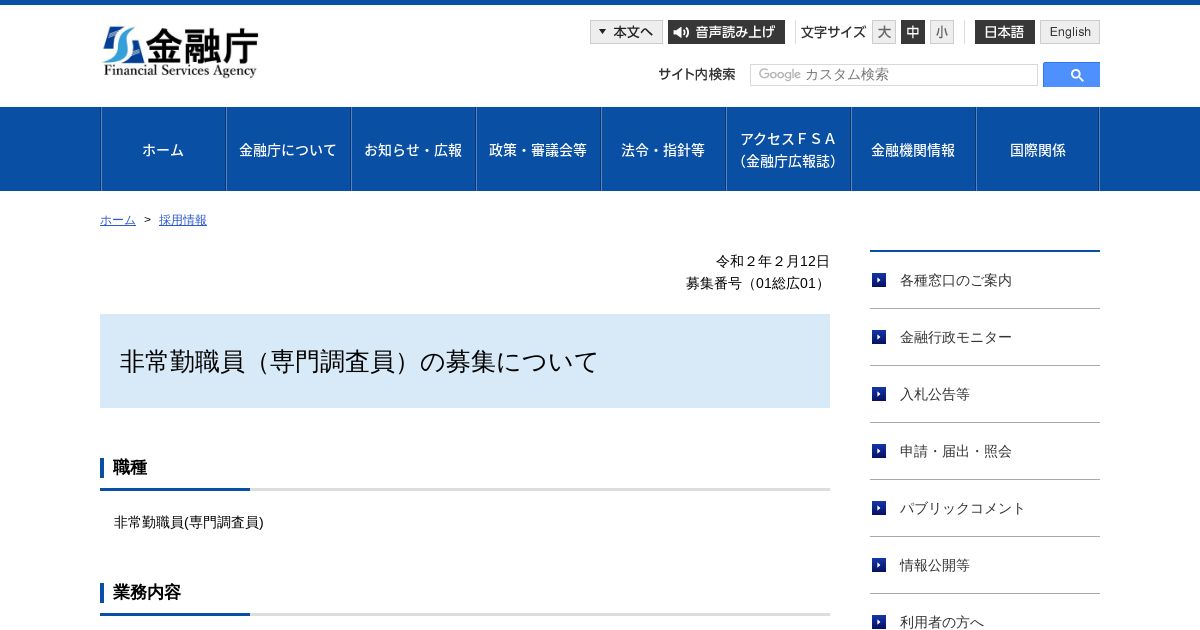1200x630 pixels.
Task: Click the arrow icon beside 各種窓口のご案内
Action: 879,280
